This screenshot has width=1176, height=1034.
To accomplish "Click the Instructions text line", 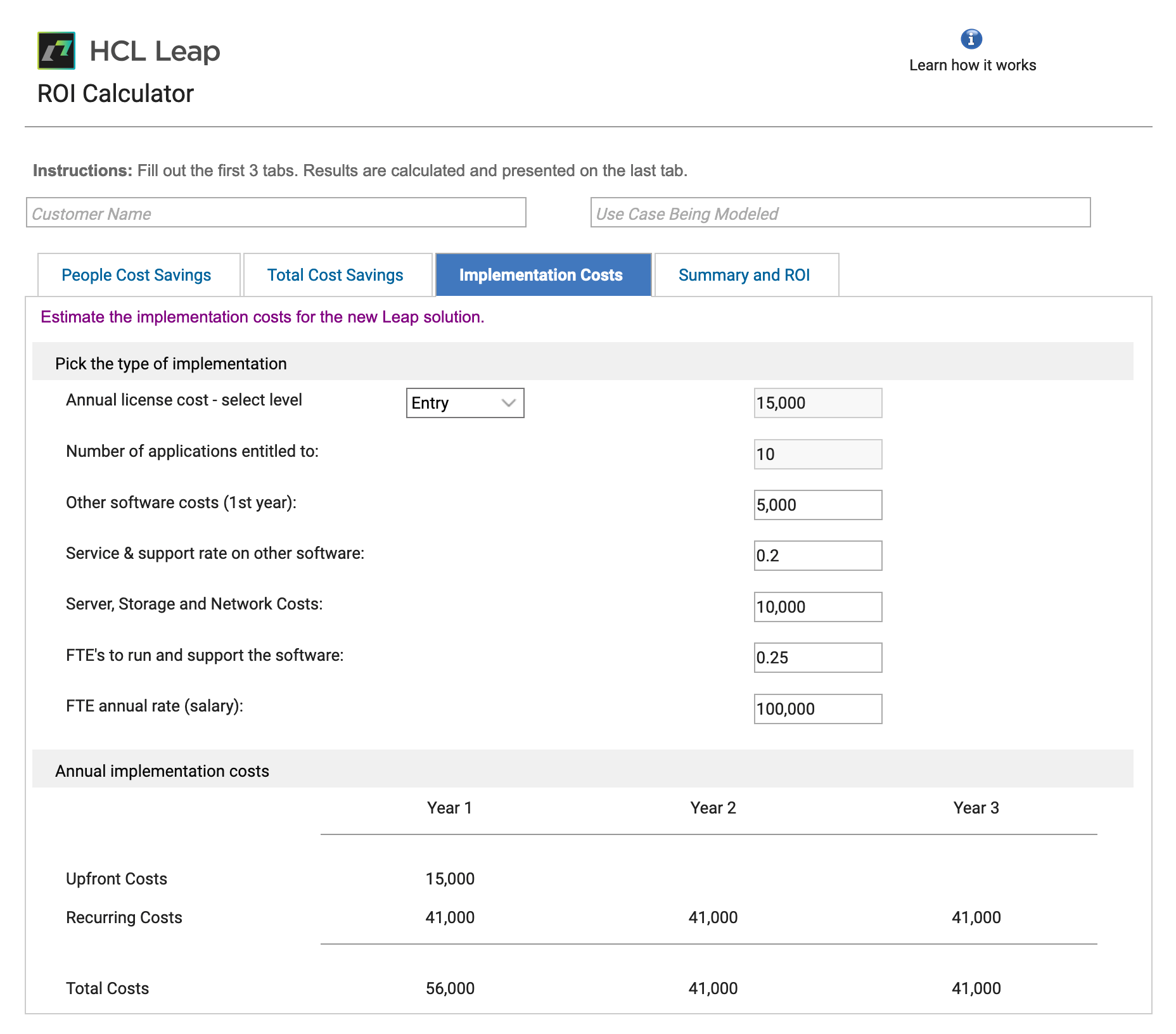I will pyautogui.click(x=360, y=170).
